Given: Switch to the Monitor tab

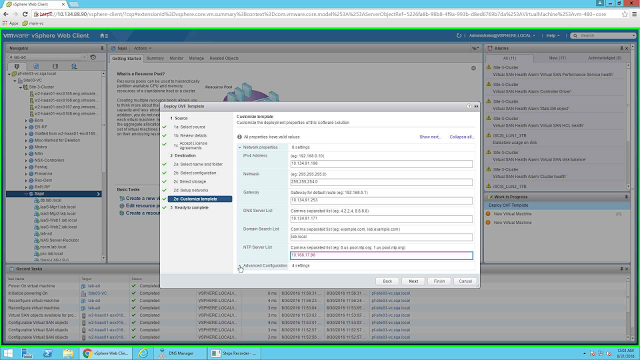Looking at the screenshot, I should click(x=176, y=58).
